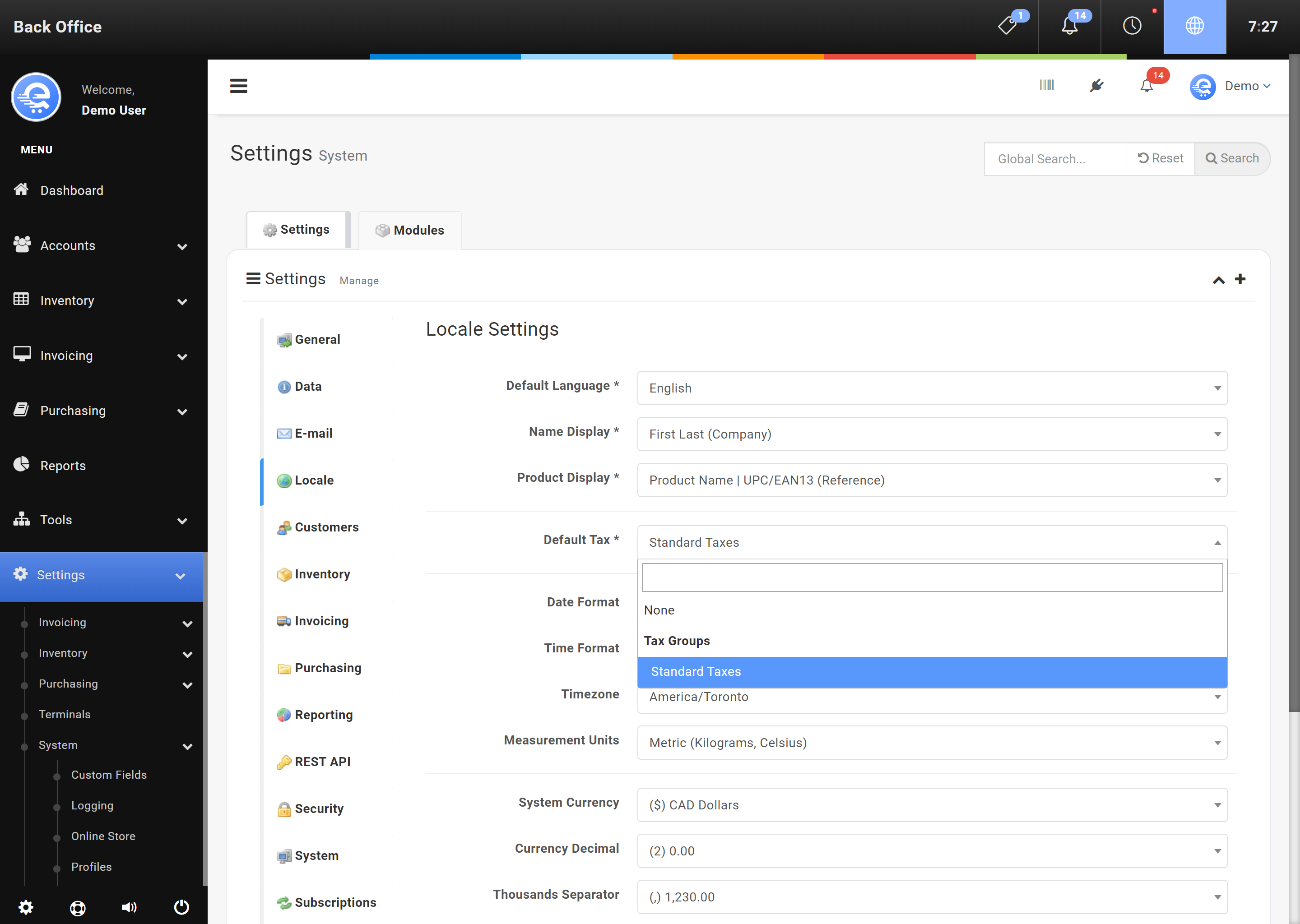Switch to the Modules tab
Viewport: 1300px width, 924px height.
[410, 230]
